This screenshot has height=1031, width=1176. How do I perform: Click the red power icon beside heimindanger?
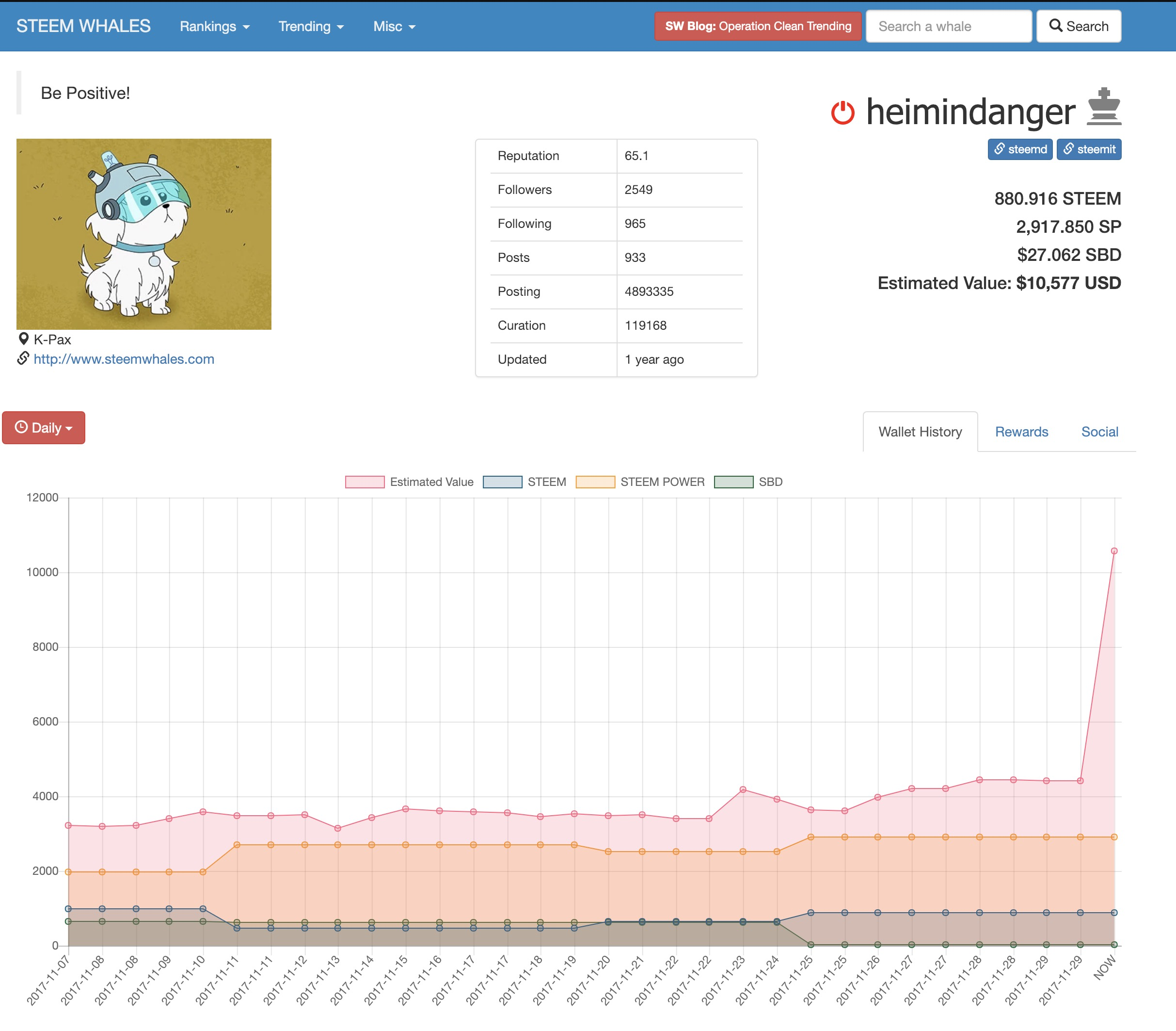click(842, 112)
